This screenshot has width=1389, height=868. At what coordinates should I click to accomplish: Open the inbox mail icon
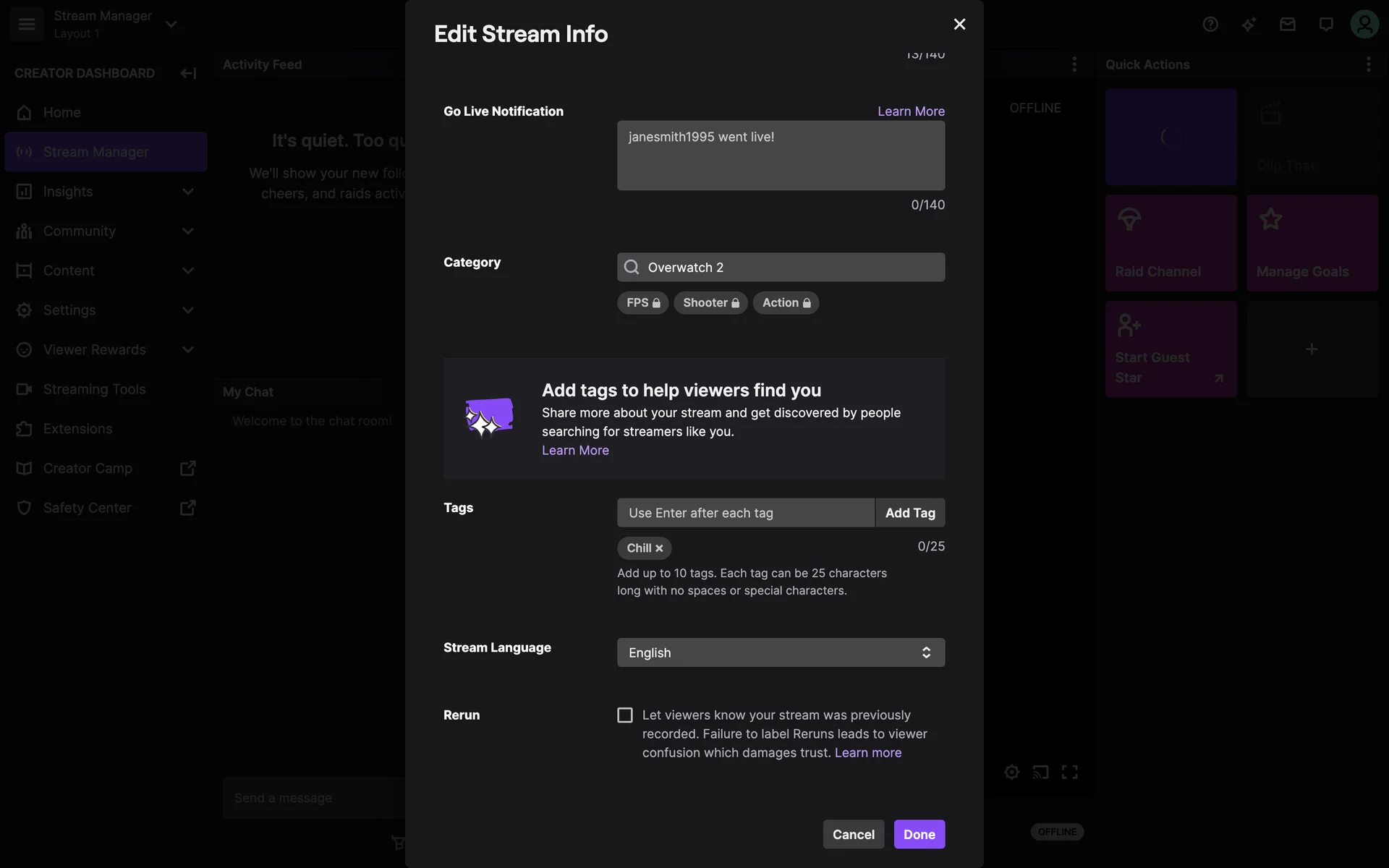1287,25
